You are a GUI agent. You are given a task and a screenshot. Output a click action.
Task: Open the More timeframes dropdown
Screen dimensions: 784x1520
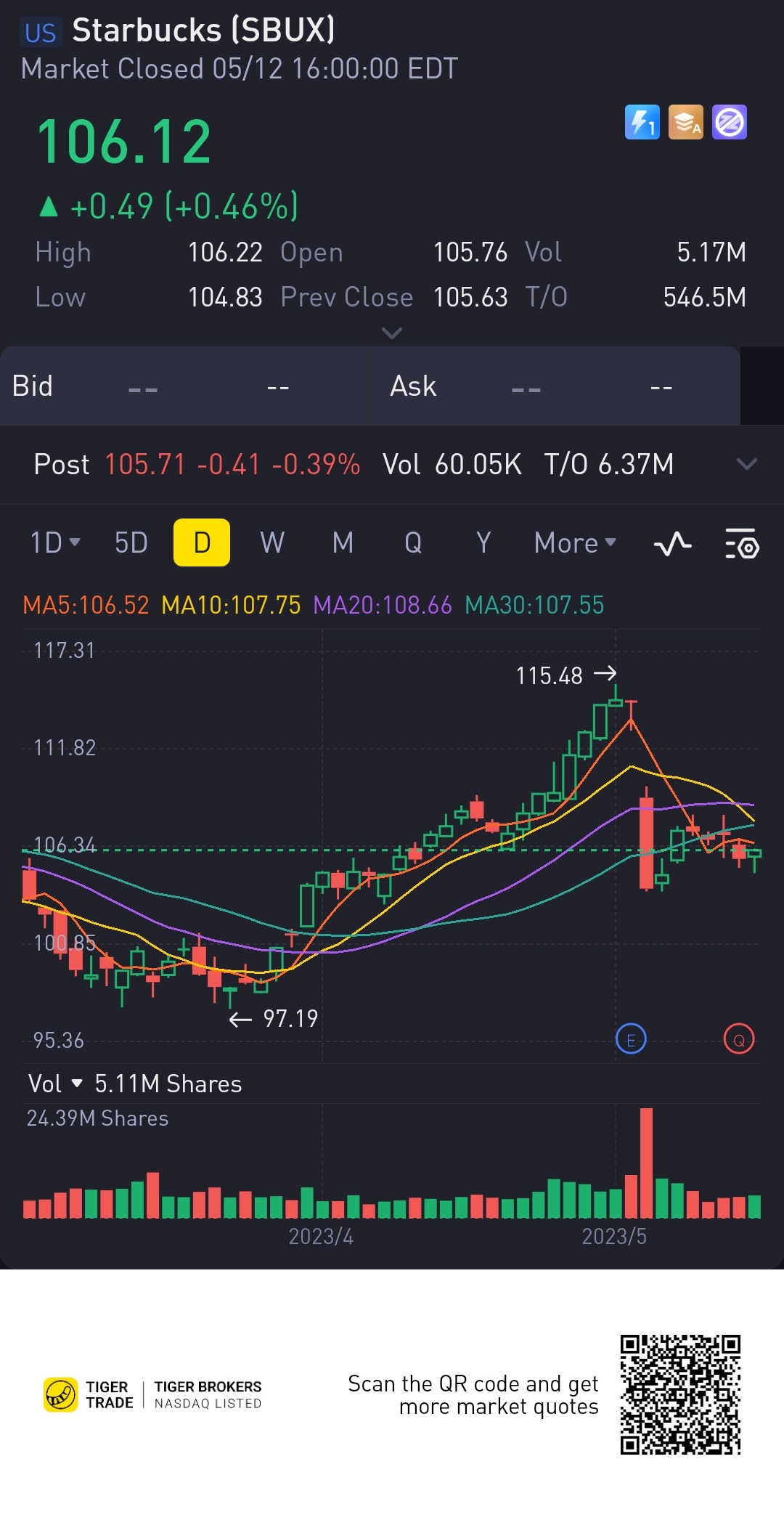point(575,542)
